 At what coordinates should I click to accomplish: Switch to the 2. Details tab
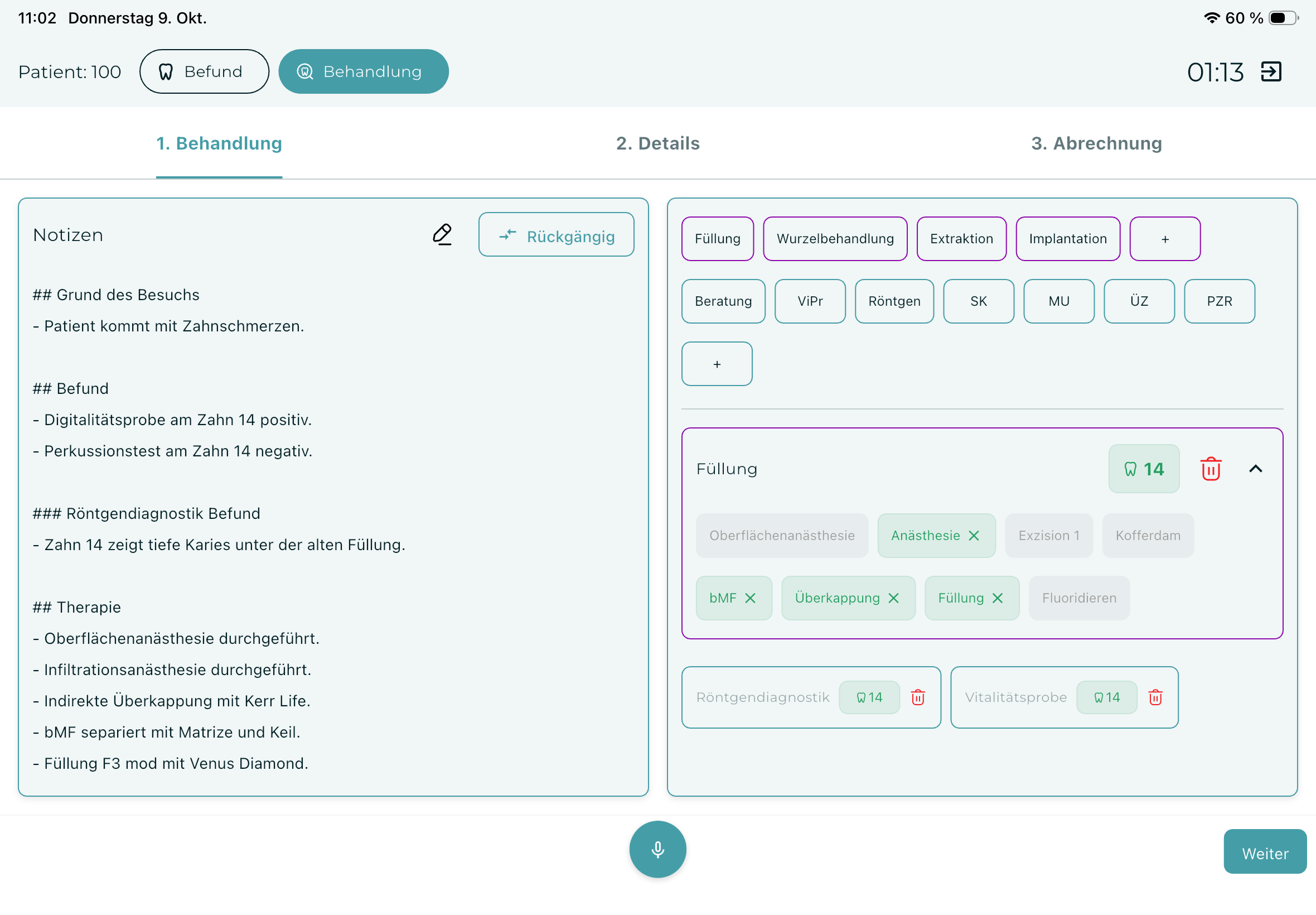[657, 143]
